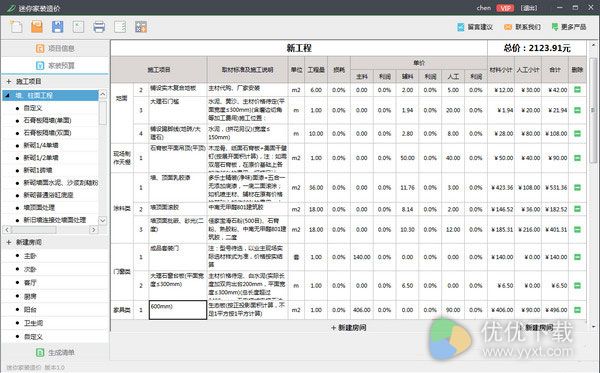Click the 成品套装门 item cell
The image size is (600, 373).
point(178,257)
